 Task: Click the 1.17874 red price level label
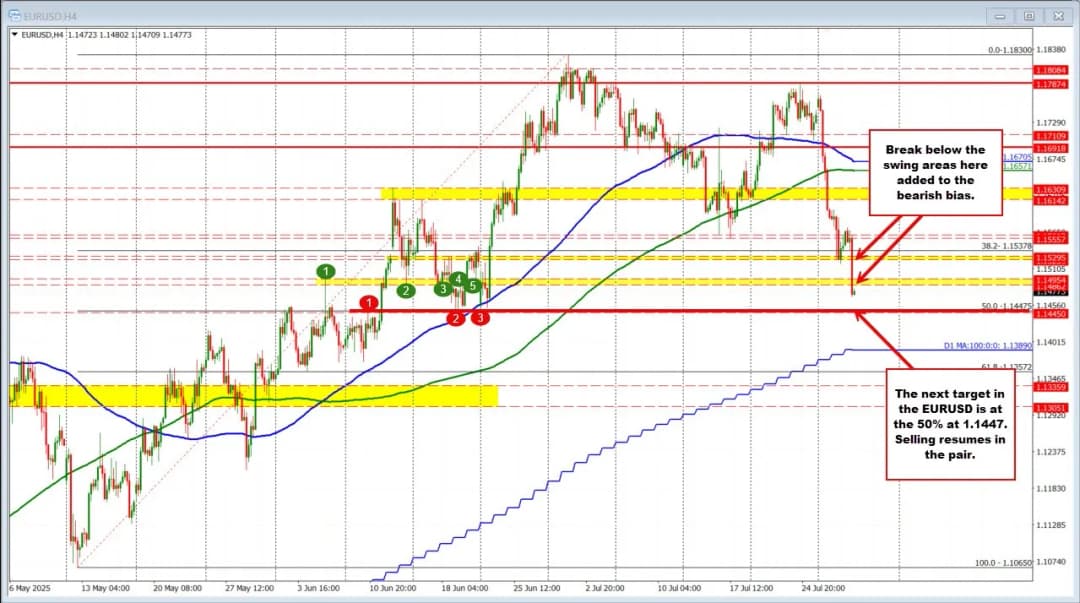(x=1053, y=84)
